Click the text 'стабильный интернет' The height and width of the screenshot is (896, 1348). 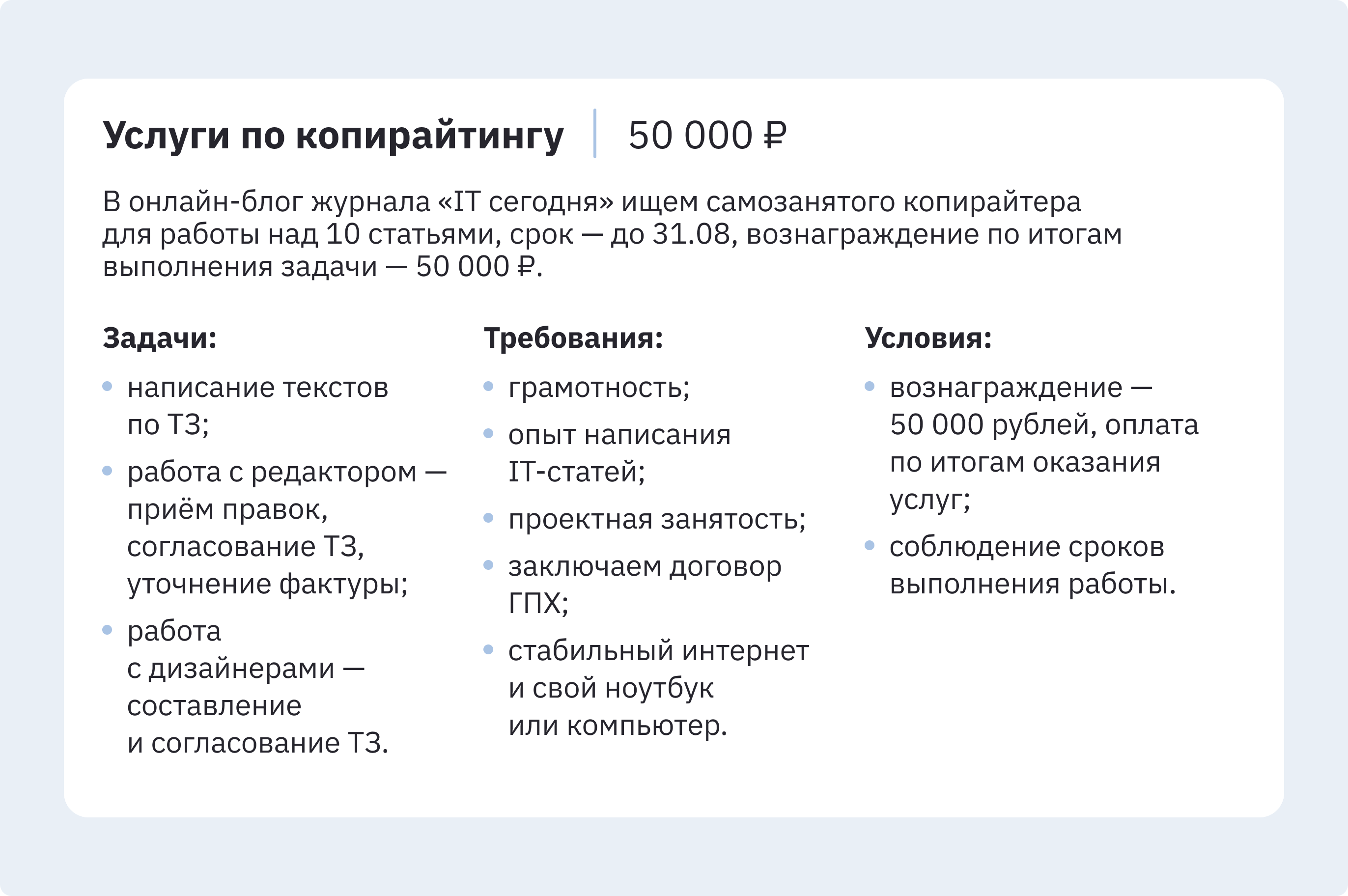(658, 651)
